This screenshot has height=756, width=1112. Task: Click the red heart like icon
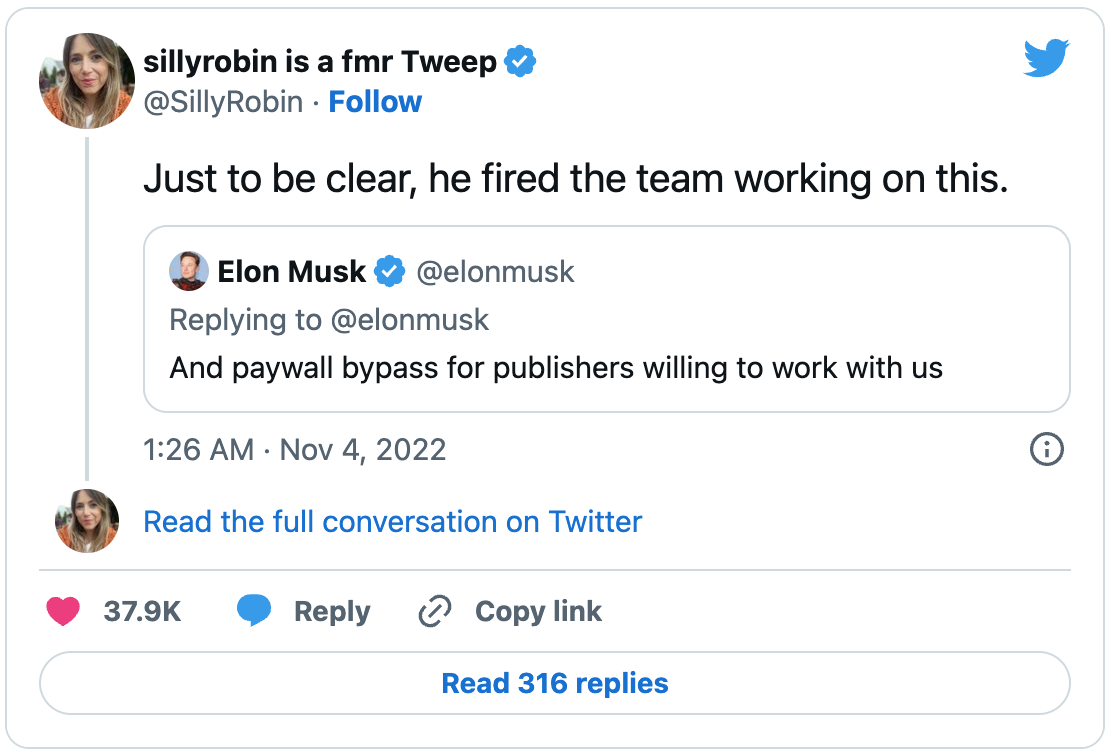63,612
